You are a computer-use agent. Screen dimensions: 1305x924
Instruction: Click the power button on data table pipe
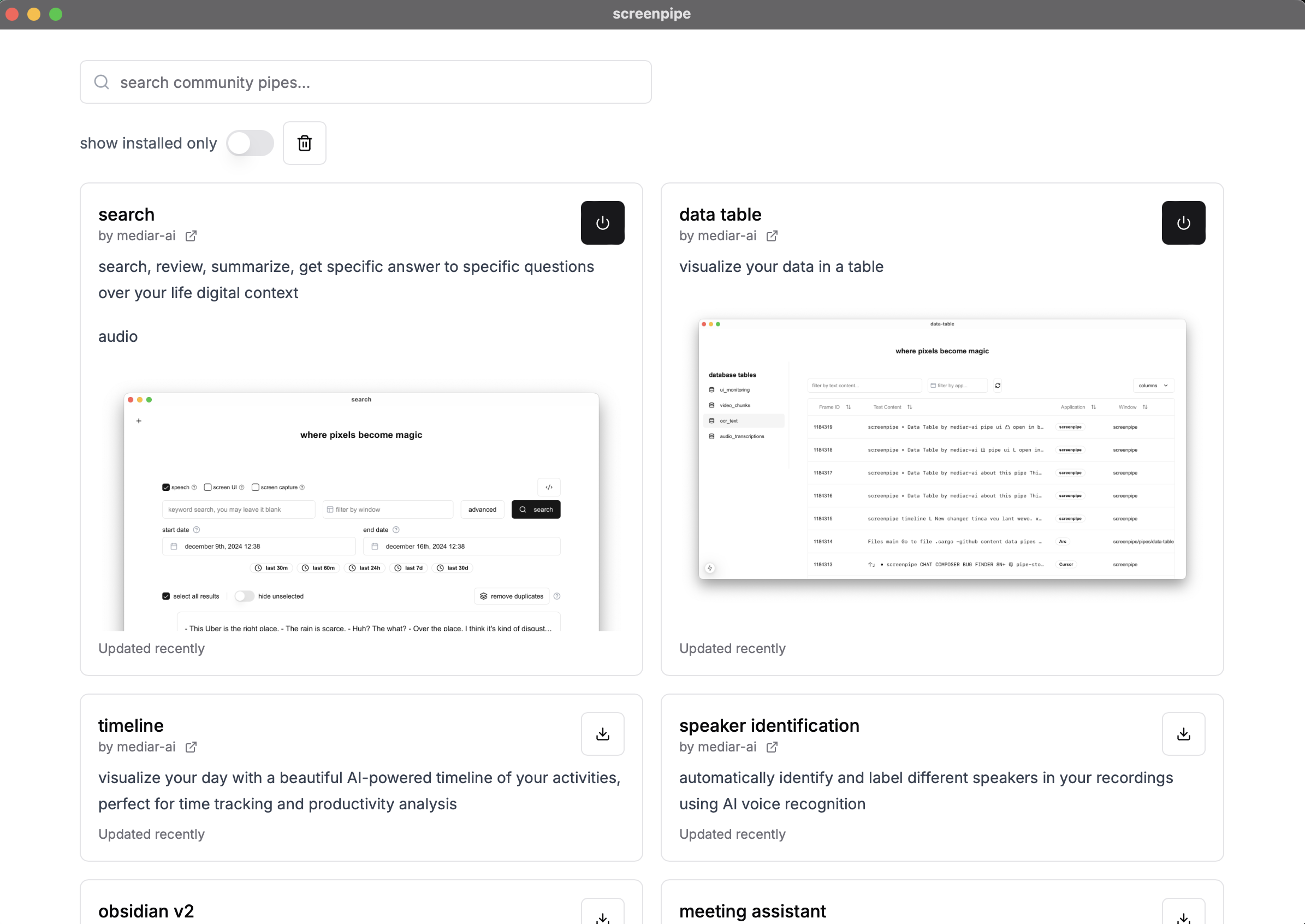[1183, 223]
